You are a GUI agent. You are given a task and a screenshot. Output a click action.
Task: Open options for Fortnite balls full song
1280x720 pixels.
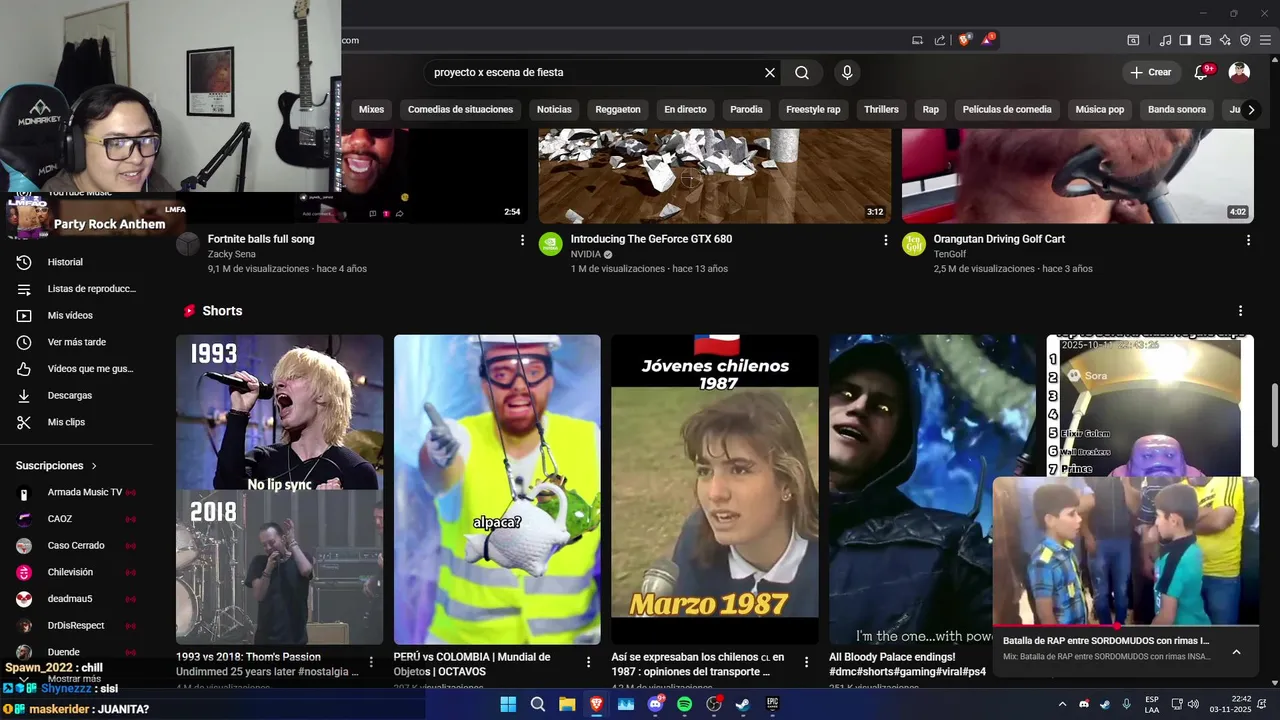(x=522, y=240)
